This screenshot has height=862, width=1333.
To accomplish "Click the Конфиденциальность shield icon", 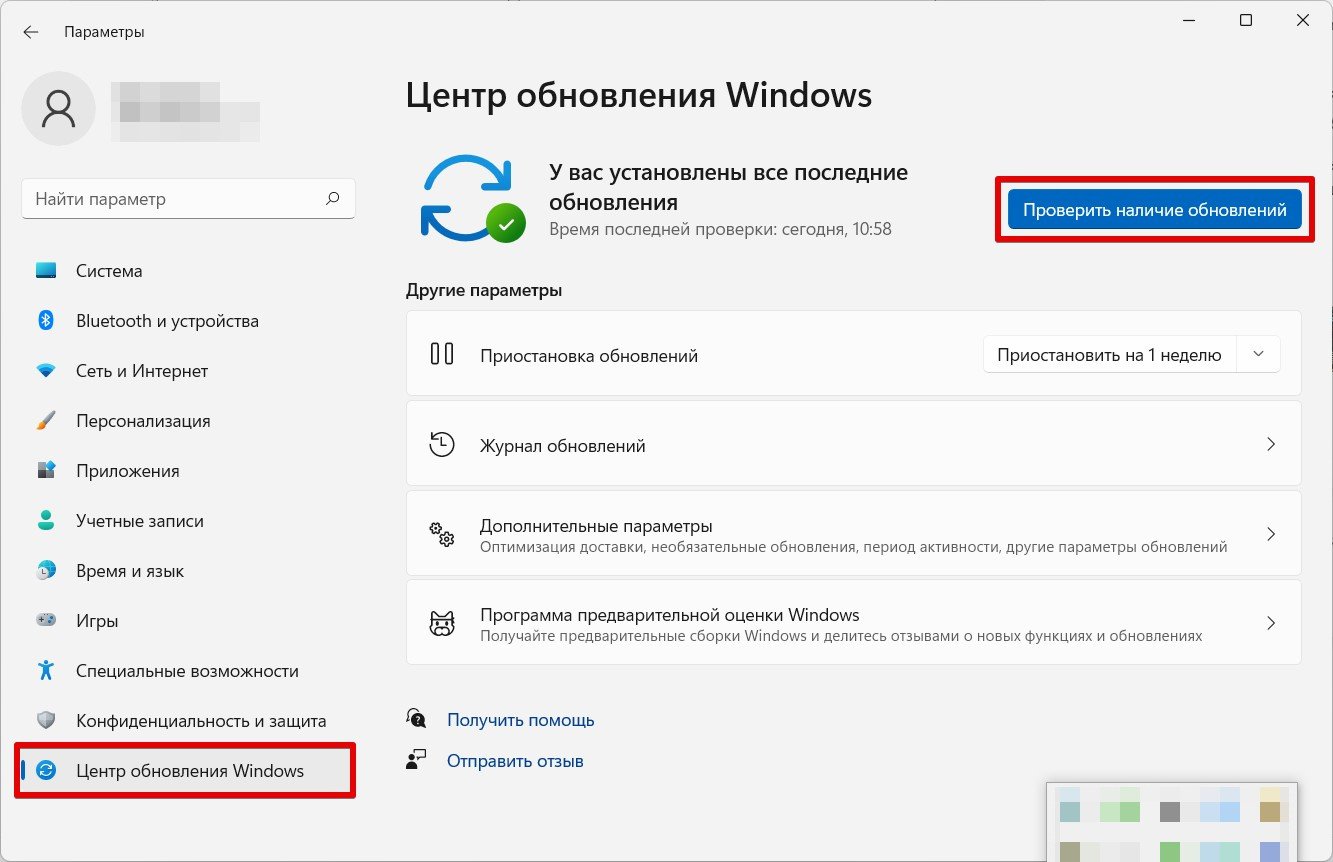I will coord(46,721).
